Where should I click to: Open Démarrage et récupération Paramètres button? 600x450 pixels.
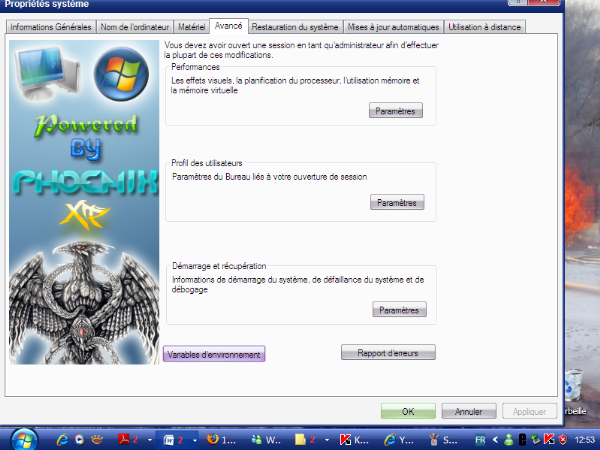tap(399, 310)
